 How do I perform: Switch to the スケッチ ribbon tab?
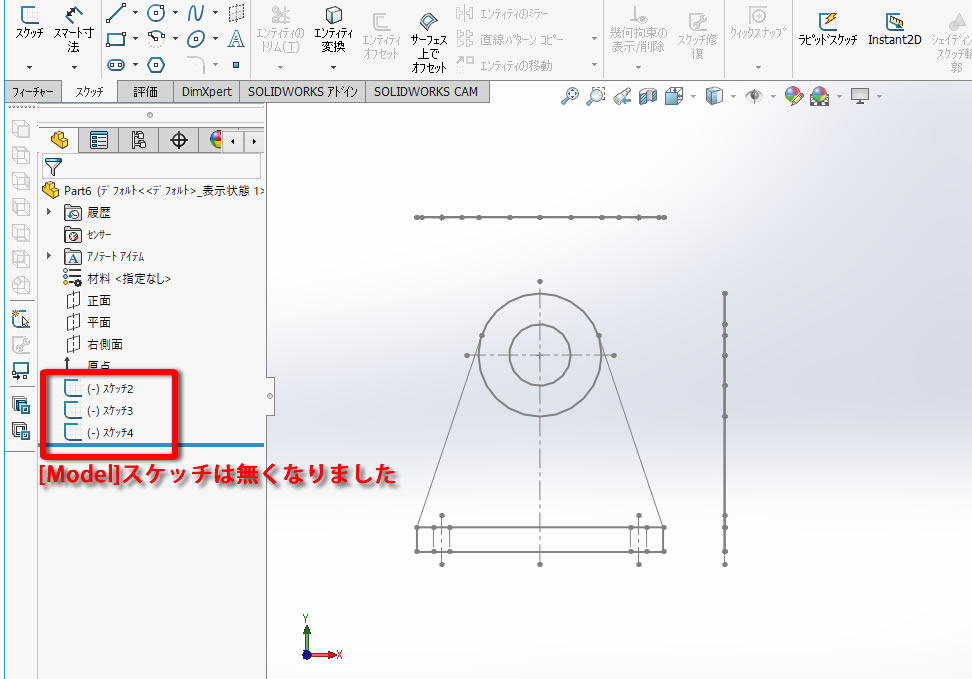89,92
